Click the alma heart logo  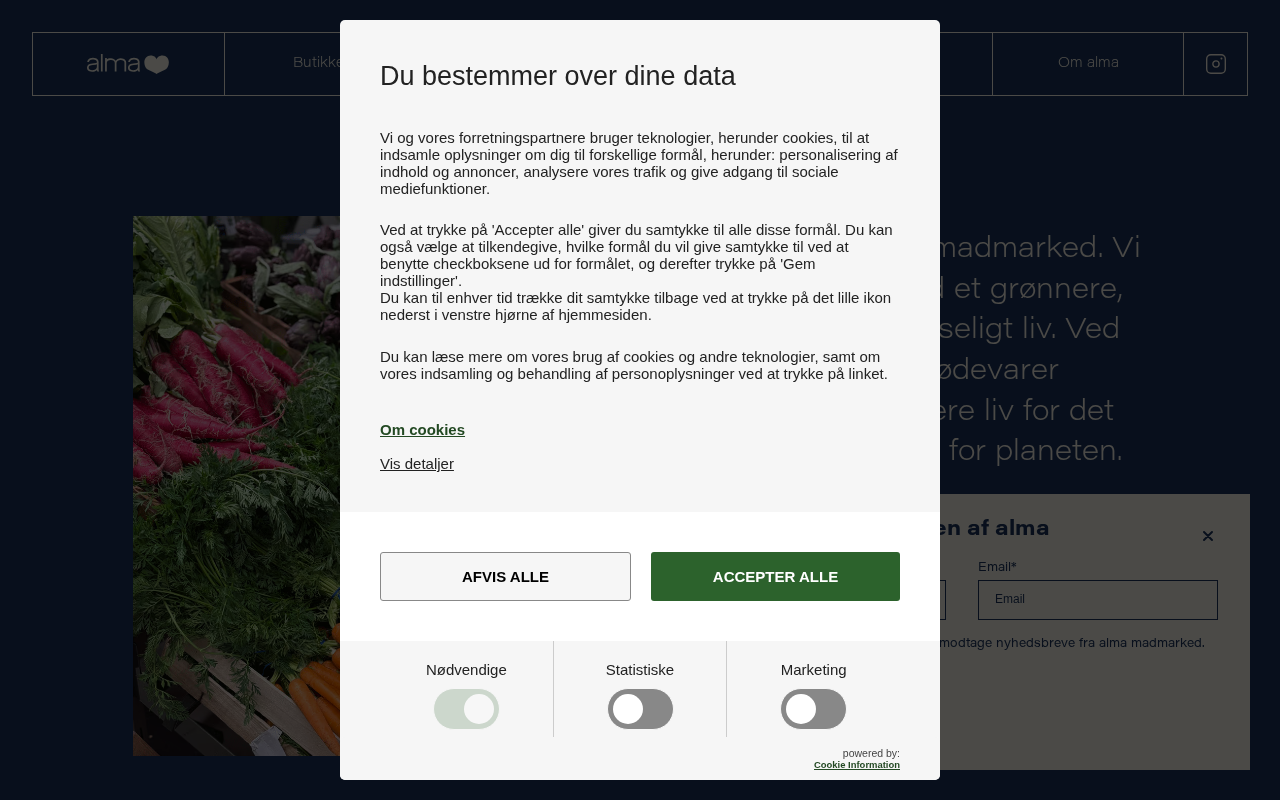(128, 64)
